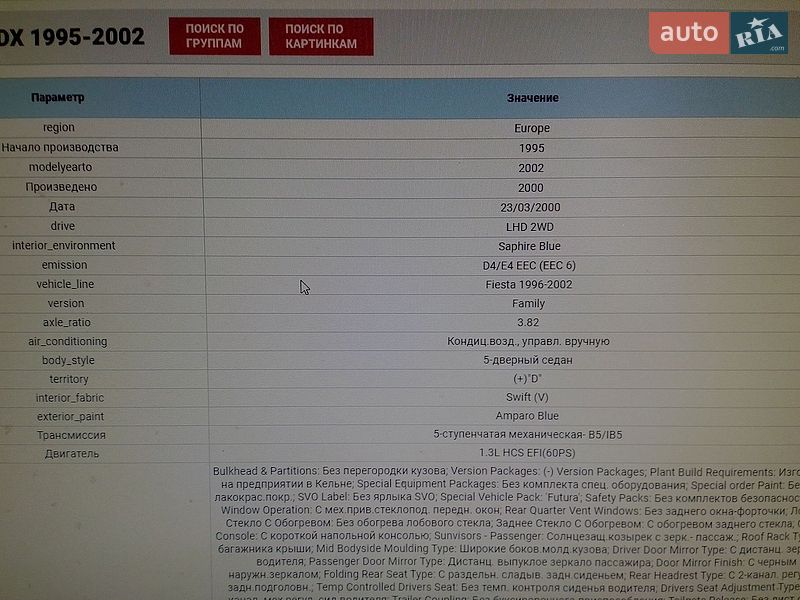This screenshot has width=800, height=600.
Task: Click the 'region' parameter cell
Action: tap(59, 128)
